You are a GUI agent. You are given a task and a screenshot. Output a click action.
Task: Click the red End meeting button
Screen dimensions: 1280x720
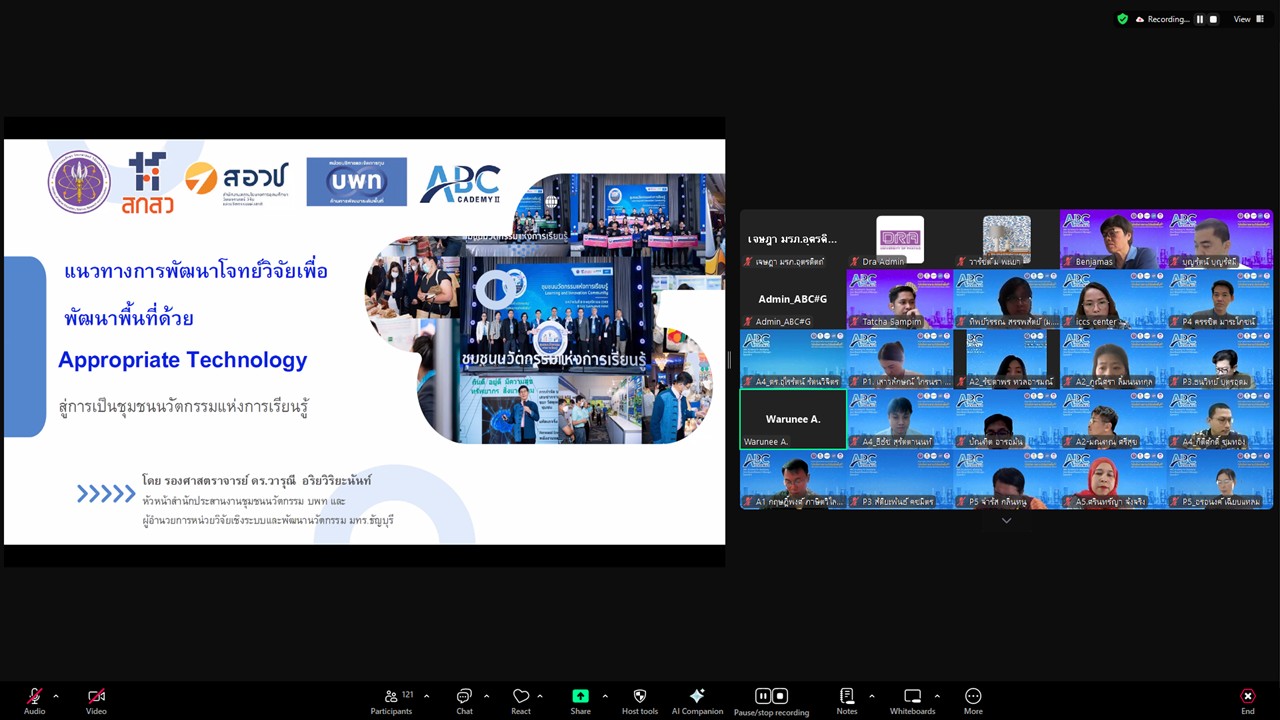tap(1248, 696)
